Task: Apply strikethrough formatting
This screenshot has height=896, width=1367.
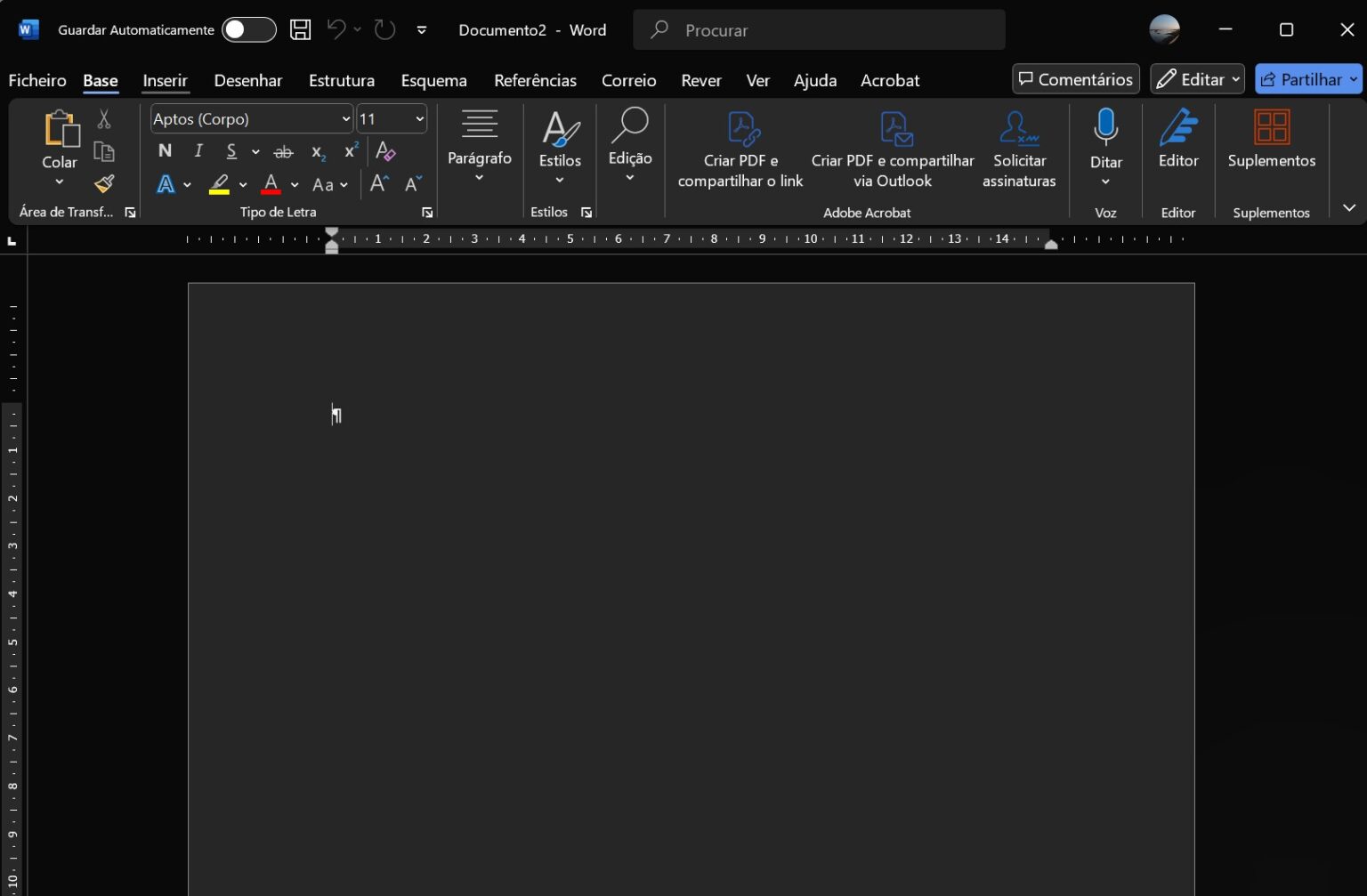Action: coord(283,152)
